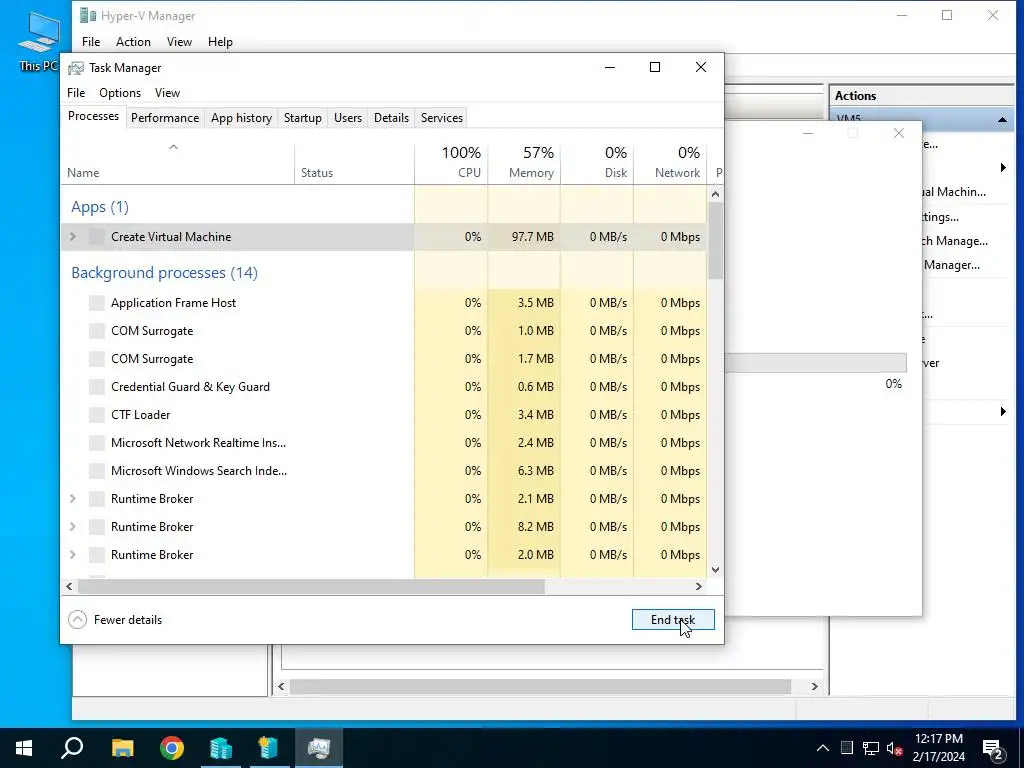Screen dimensions: 1024x768
Task: Click the Background processes (14) heading
Action: [165, 272]
